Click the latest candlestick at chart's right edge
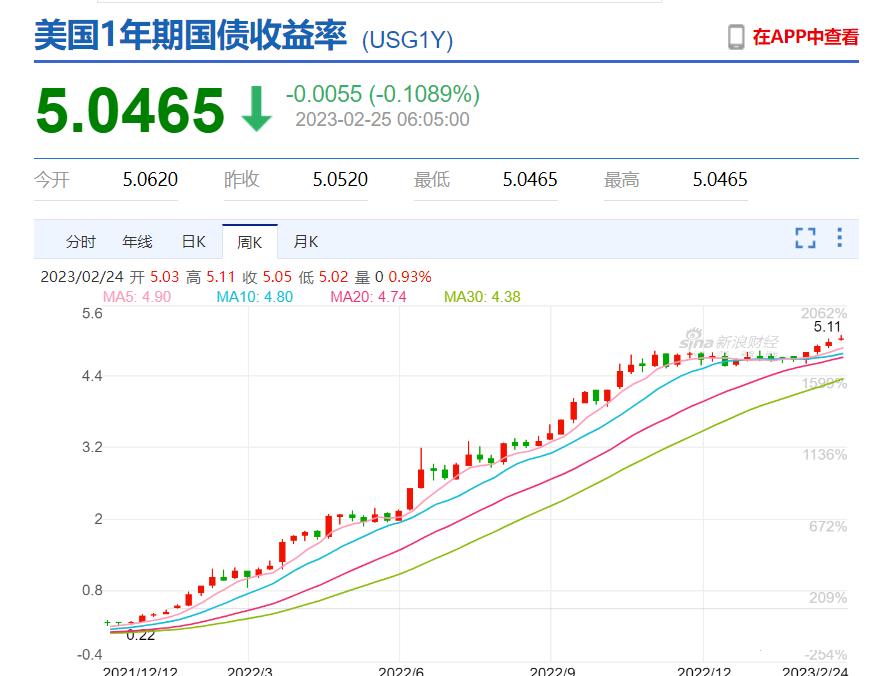 point(843,340)
